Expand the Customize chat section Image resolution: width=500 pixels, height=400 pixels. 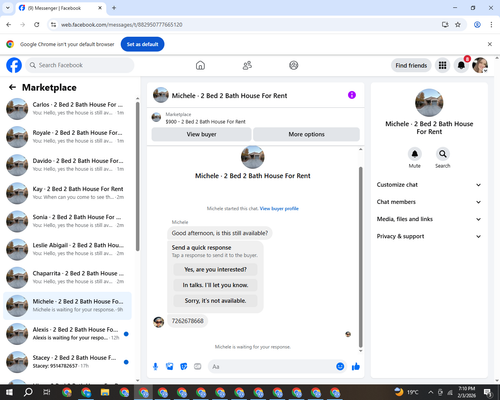point(429,185)
